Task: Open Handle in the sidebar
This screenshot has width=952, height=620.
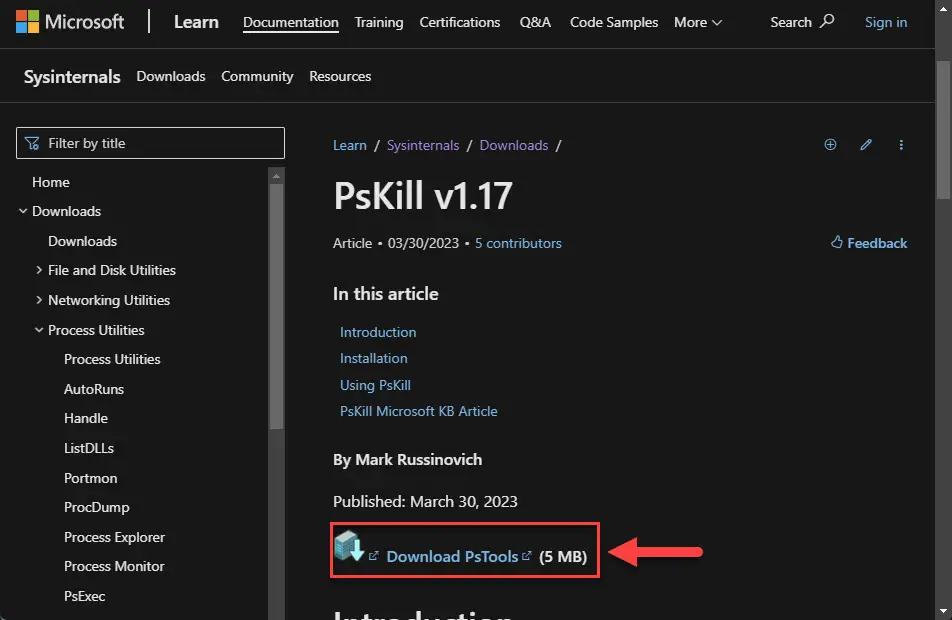Action: pyautogui.click(x=86, y=418)
